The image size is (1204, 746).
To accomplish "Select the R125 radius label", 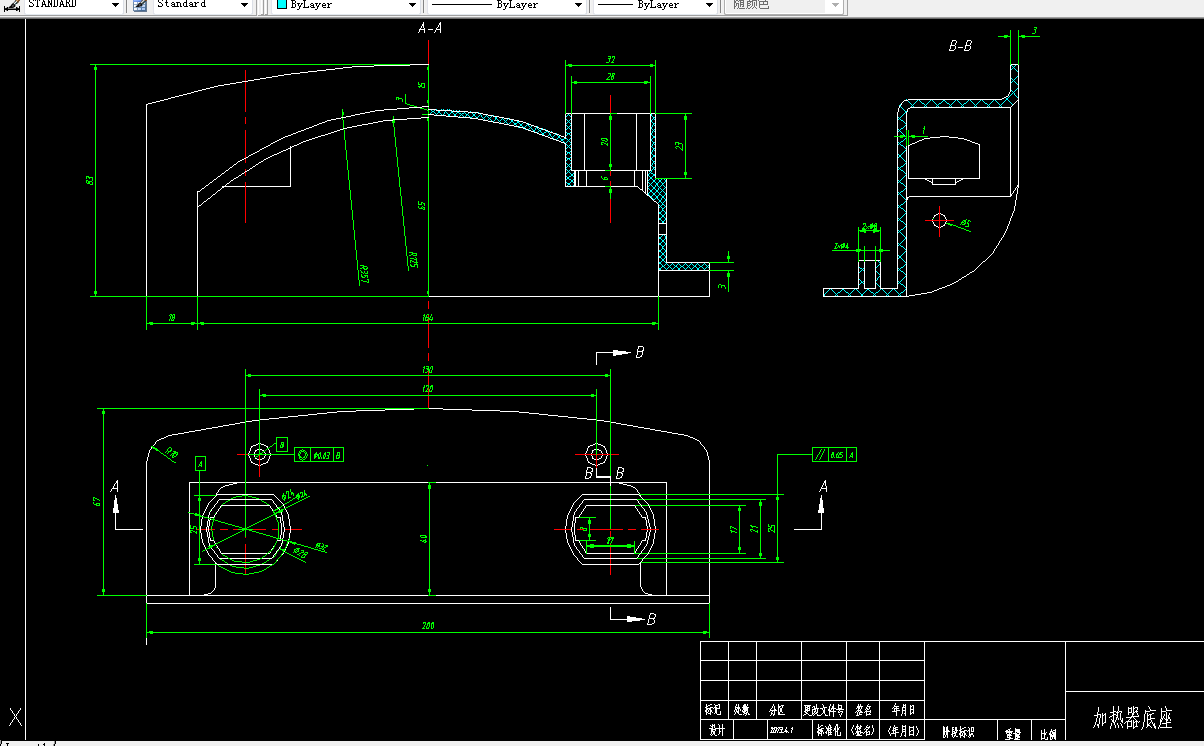I will tap(412, 260).
